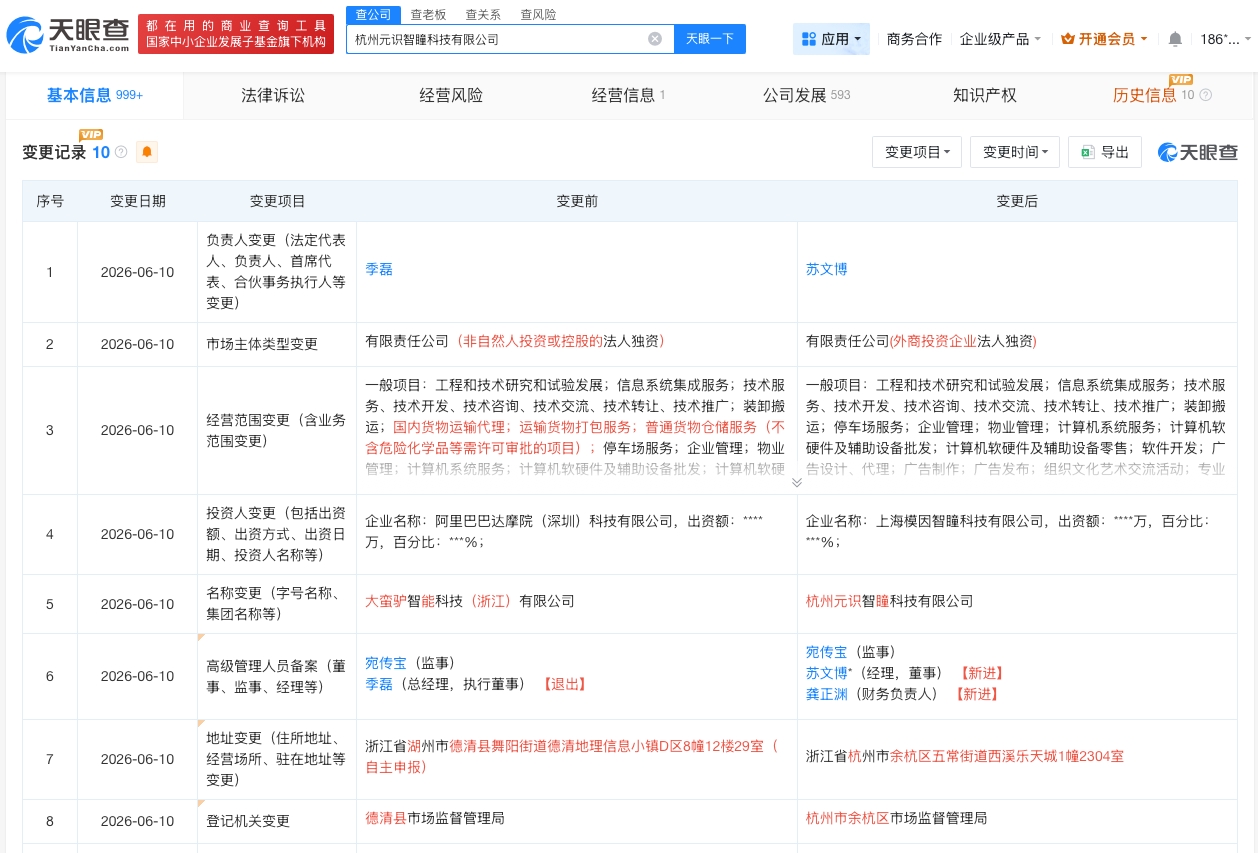Click the 变更项目 column header
The image size is (1258, 853).
point(277,201)
